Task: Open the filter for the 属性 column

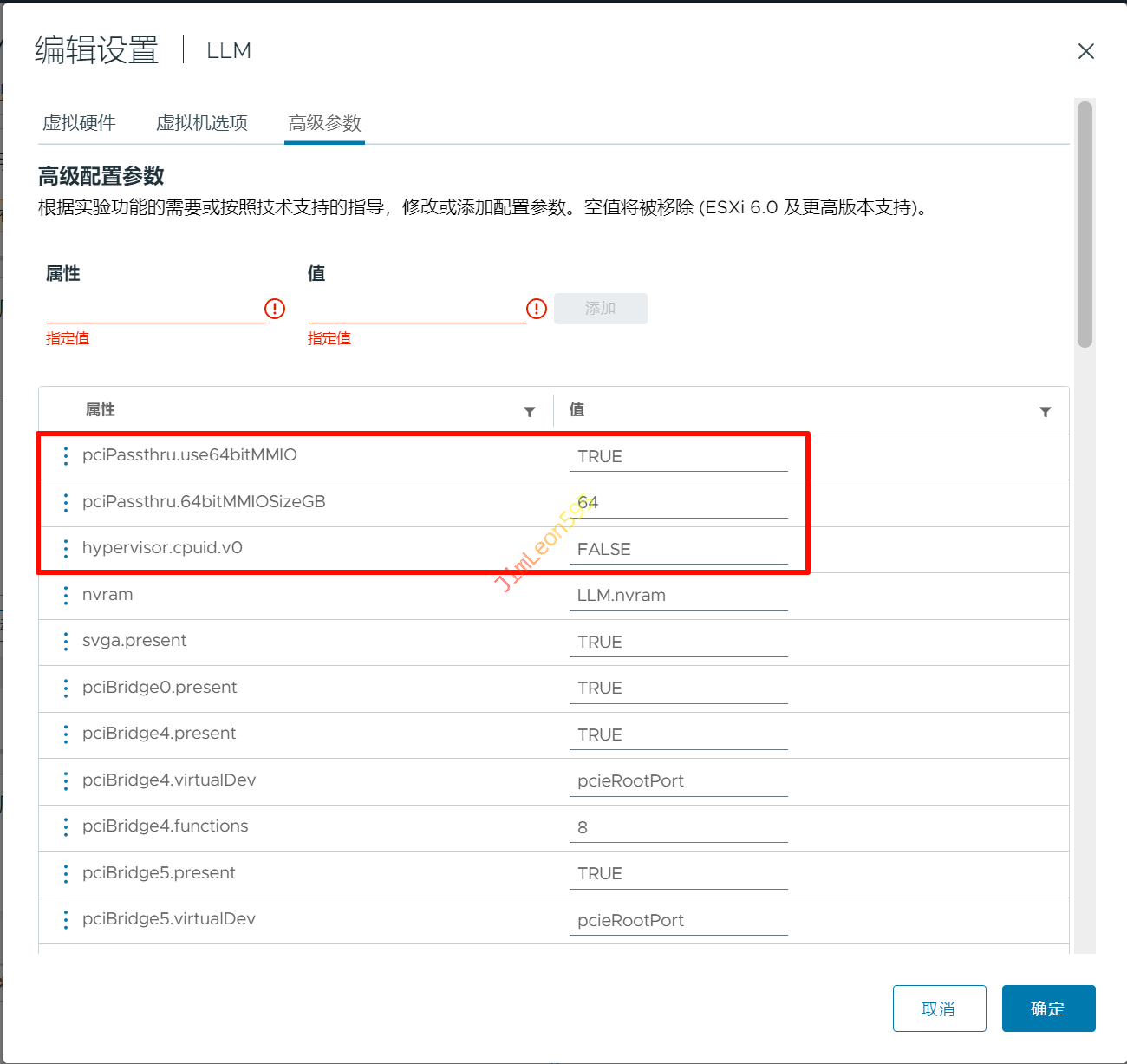Action: [x=530, y=412]
